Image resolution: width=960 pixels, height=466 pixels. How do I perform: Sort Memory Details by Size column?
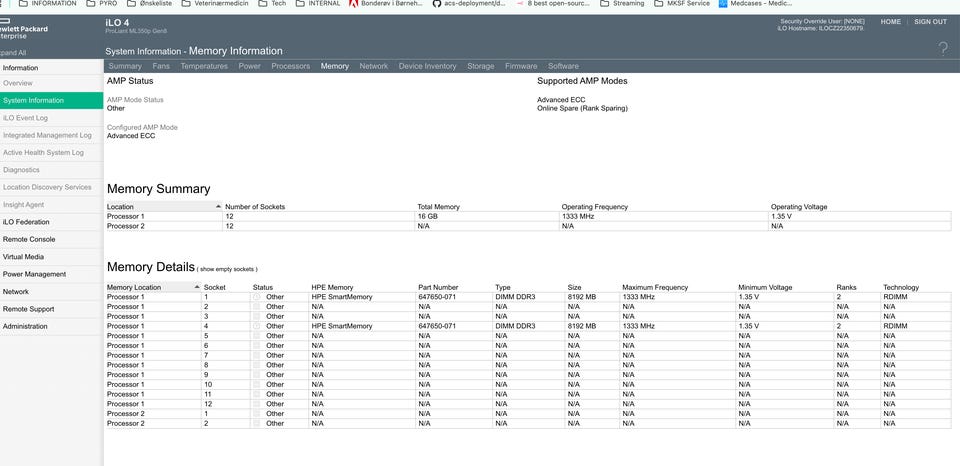point(574,287)
